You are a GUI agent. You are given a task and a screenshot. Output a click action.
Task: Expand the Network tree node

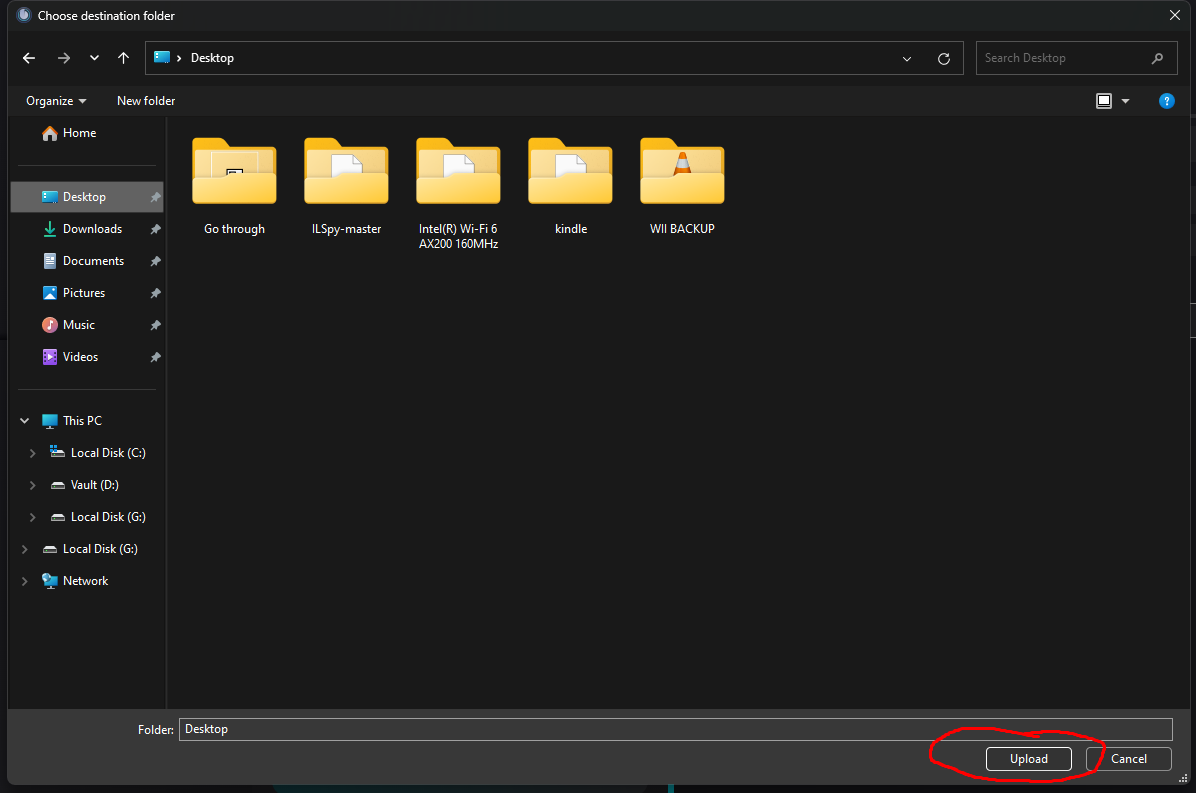pyautogui.click(x=25, y=581)
